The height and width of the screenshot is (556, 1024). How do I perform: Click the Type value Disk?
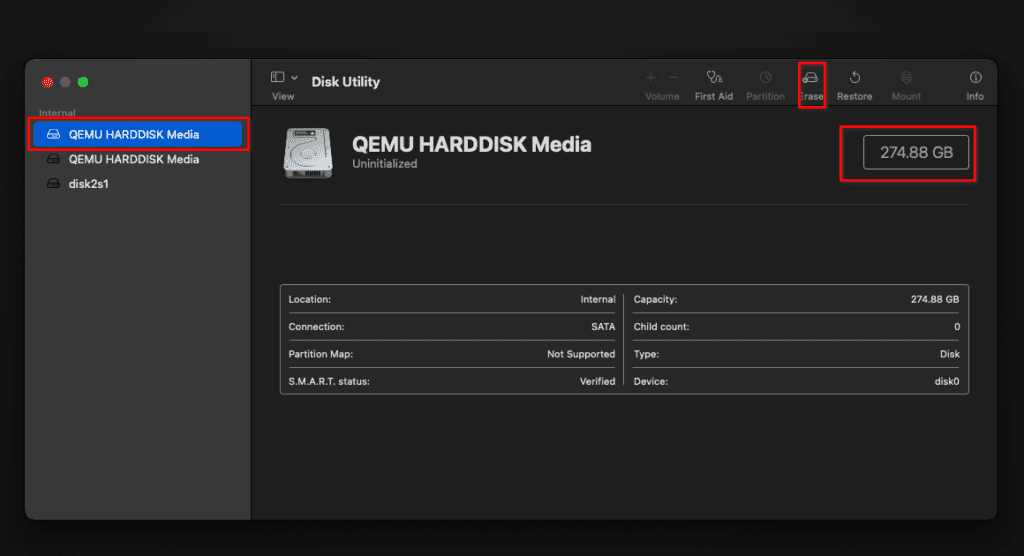[x=950, y=354]
